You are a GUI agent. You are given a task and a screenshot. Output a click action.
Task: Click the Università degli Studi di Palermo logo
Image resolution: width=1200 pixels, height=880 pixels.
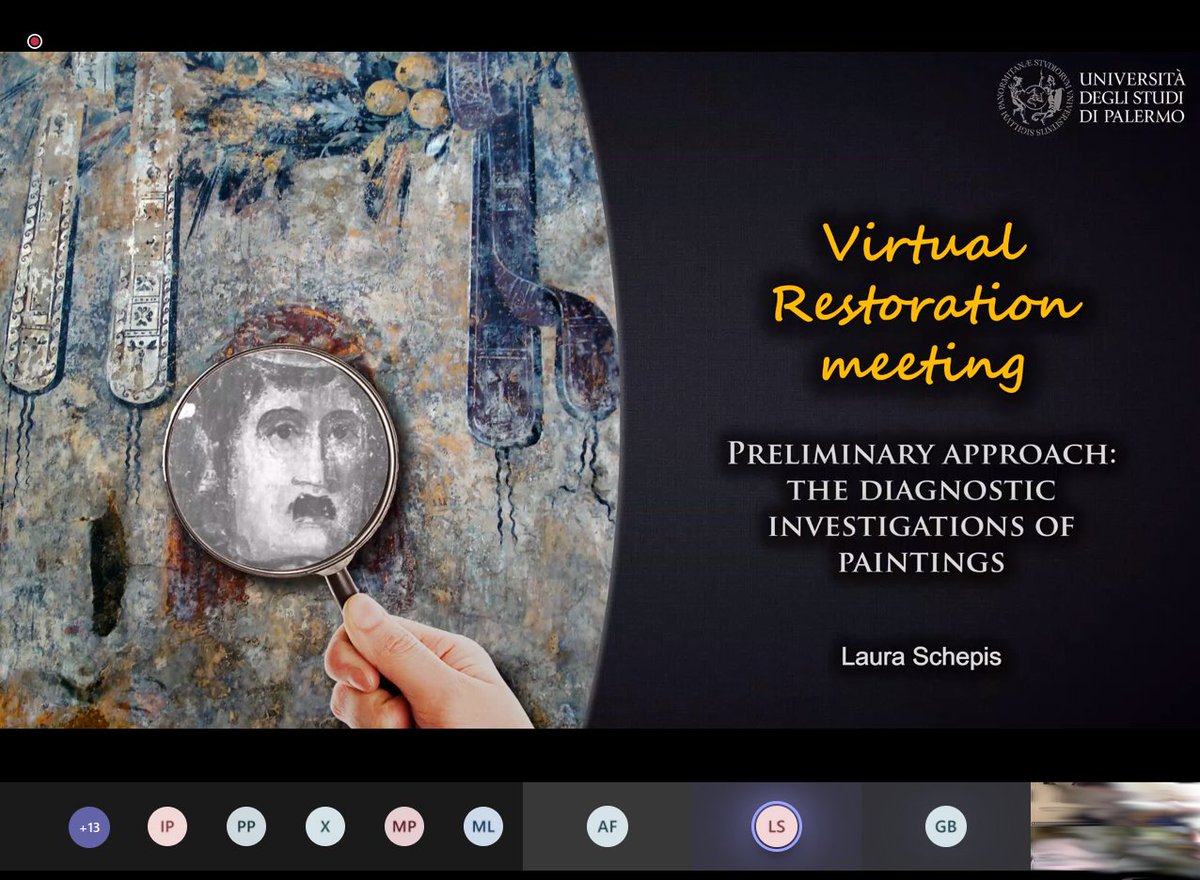click(x=1089, y=96)
